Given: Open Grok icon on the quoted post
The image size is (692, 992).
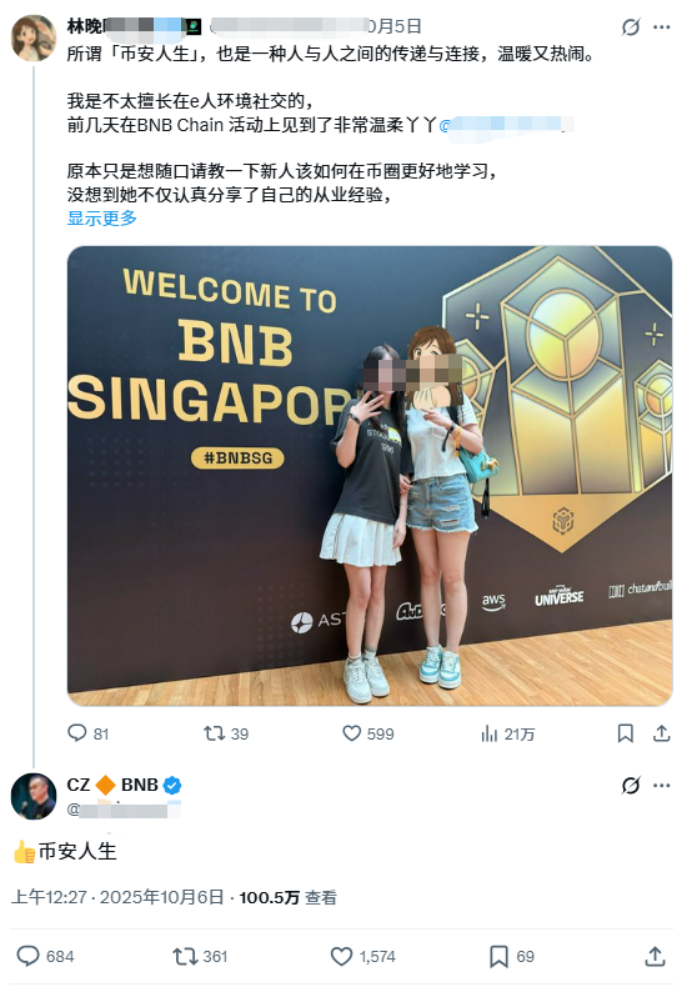Looking at the screenshot, I should tap(630, 27).
